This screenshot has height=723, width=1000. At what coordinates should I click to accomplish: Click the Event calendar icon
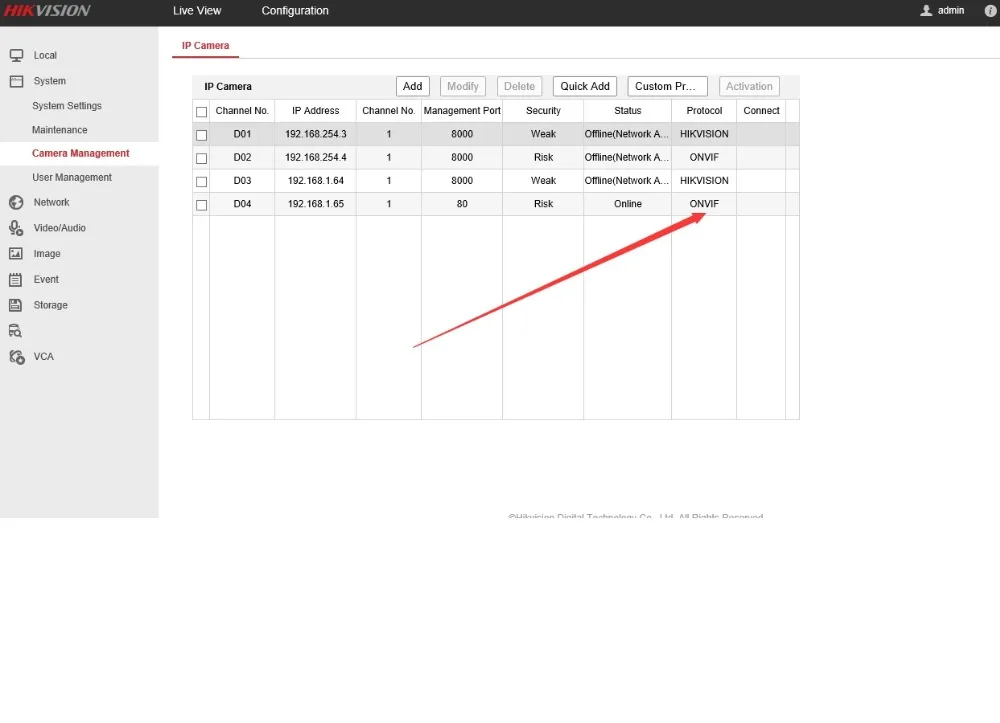17,279
